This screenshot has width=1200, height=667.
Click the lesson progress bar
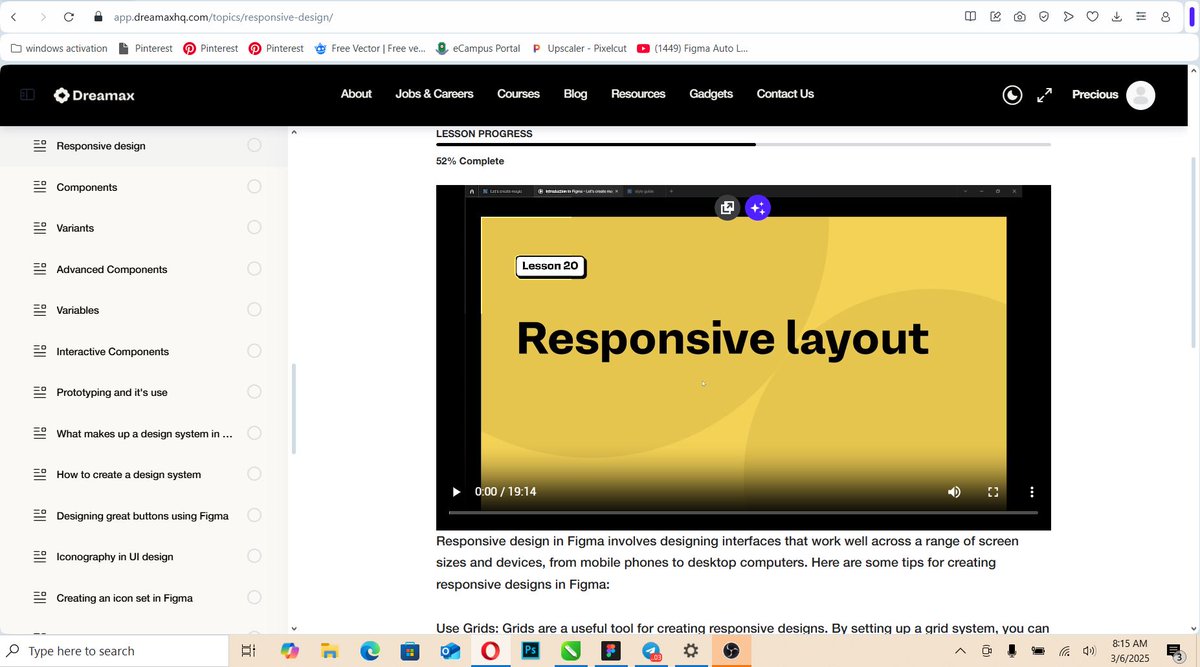pos(743,145)
